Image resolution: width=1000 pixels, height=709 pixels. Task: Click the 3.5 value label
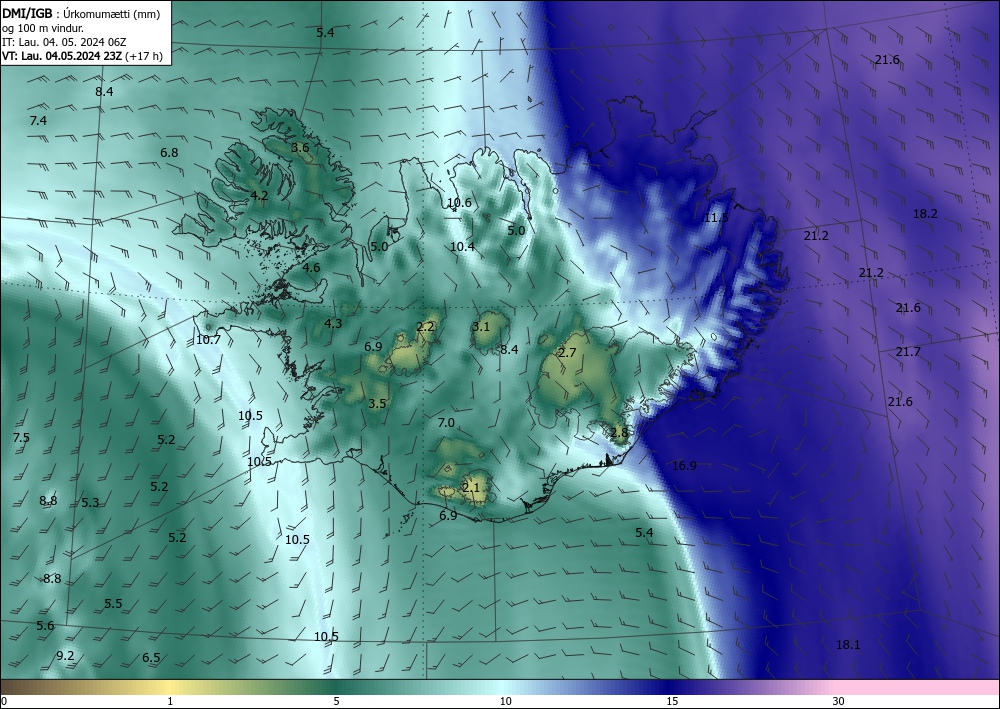[378, 404]
